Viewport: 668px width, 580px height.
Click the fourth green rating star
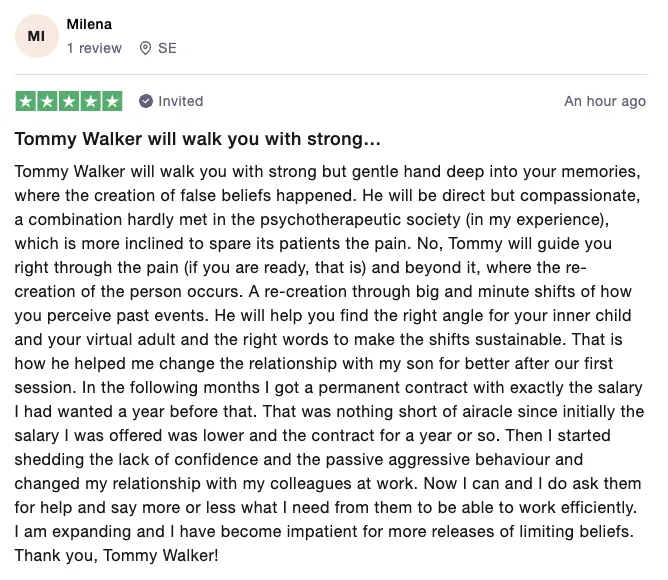point(91,101)
